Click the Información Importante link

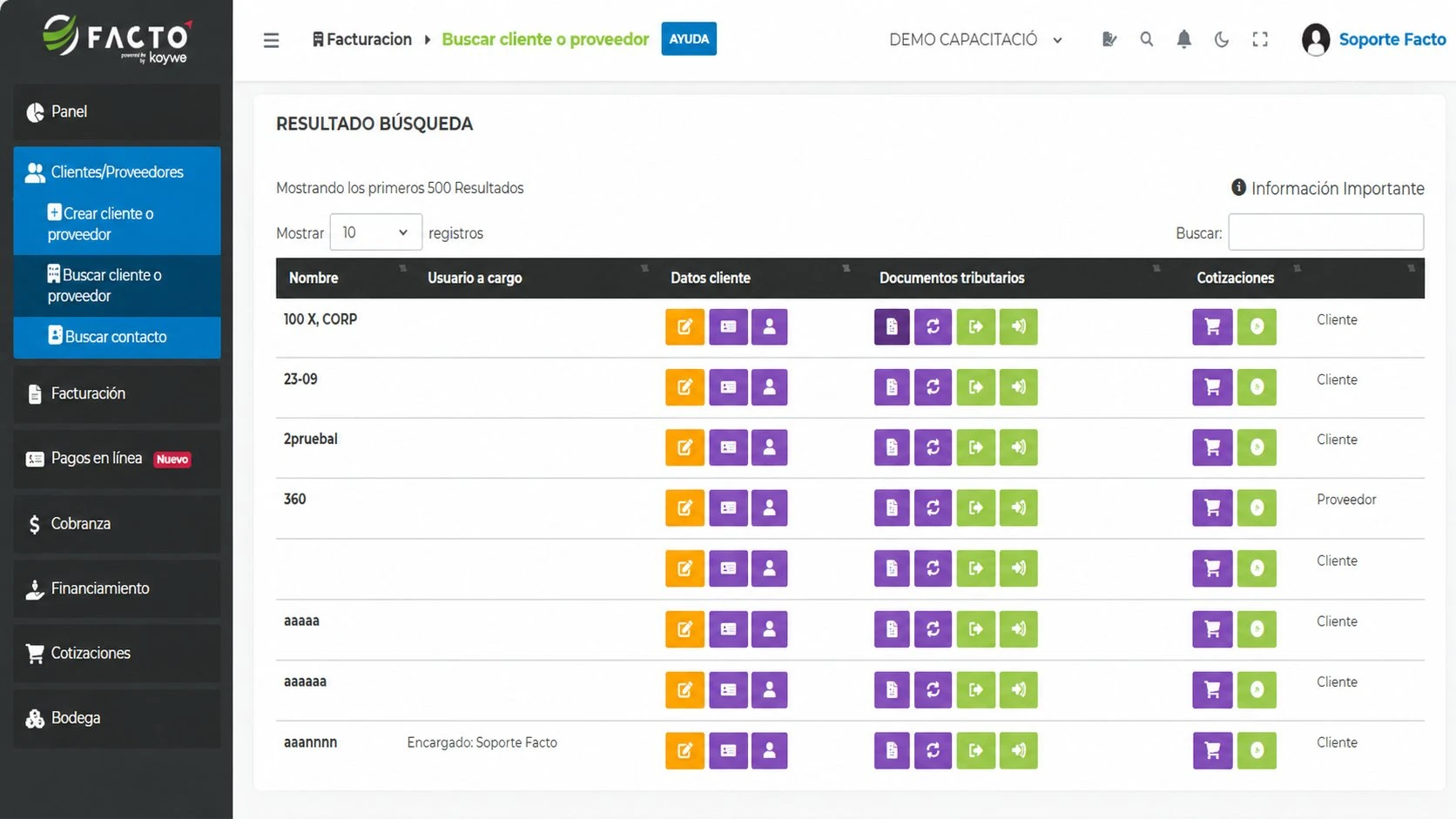point(1338,188)
